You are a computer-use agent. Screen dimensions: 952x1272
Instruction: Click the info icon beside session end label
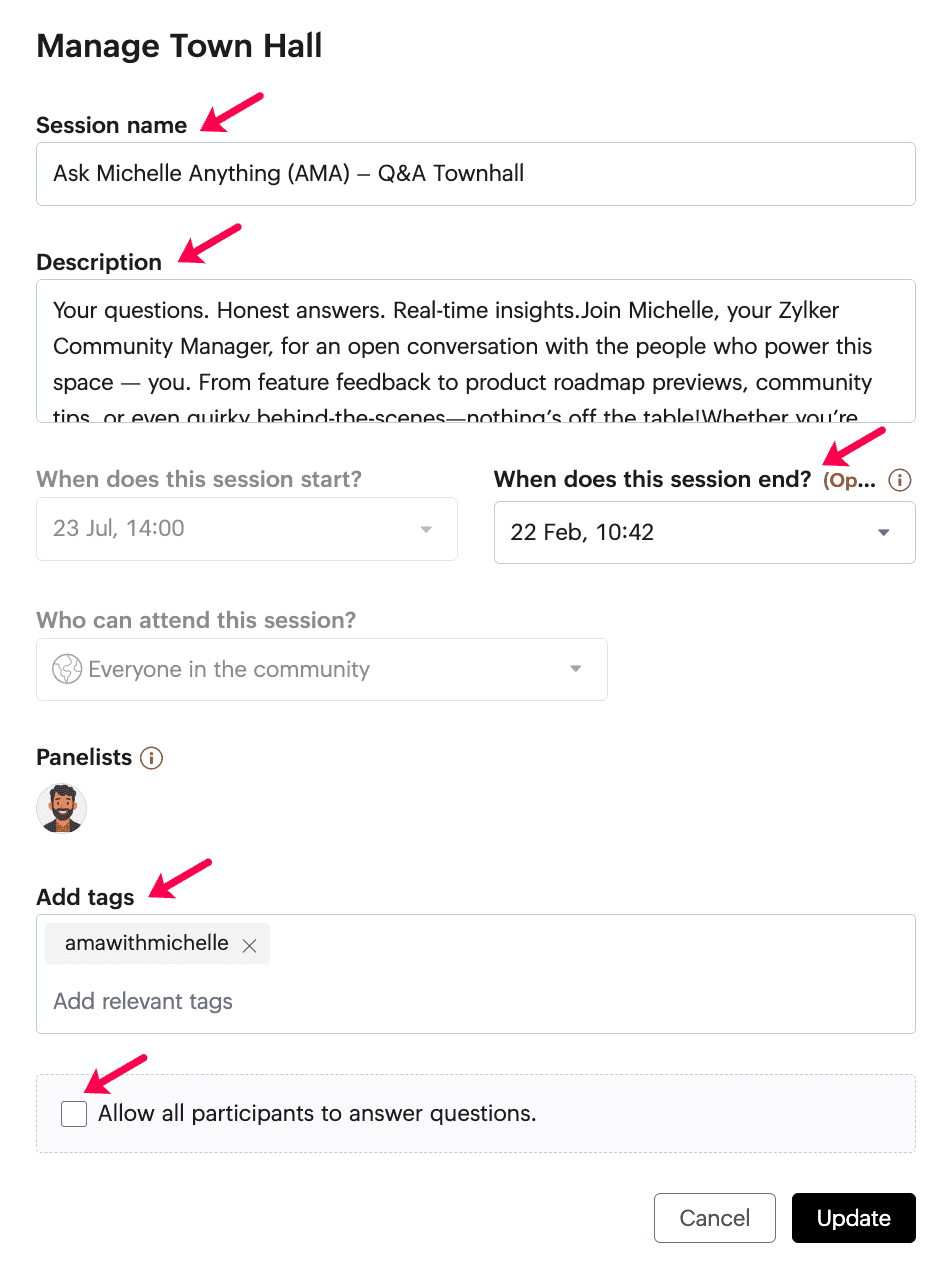(900, 480)
